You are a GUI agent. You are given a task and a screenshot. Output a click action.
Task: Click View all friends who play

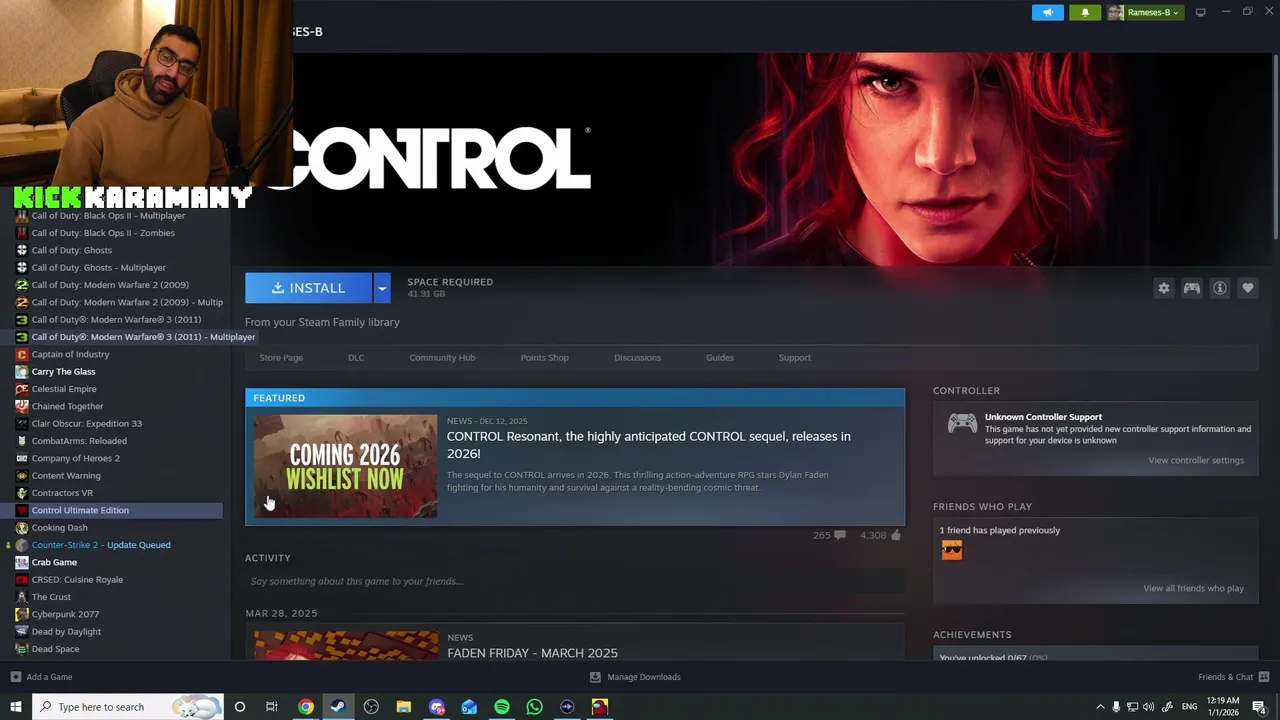(x=1193, y=588)
